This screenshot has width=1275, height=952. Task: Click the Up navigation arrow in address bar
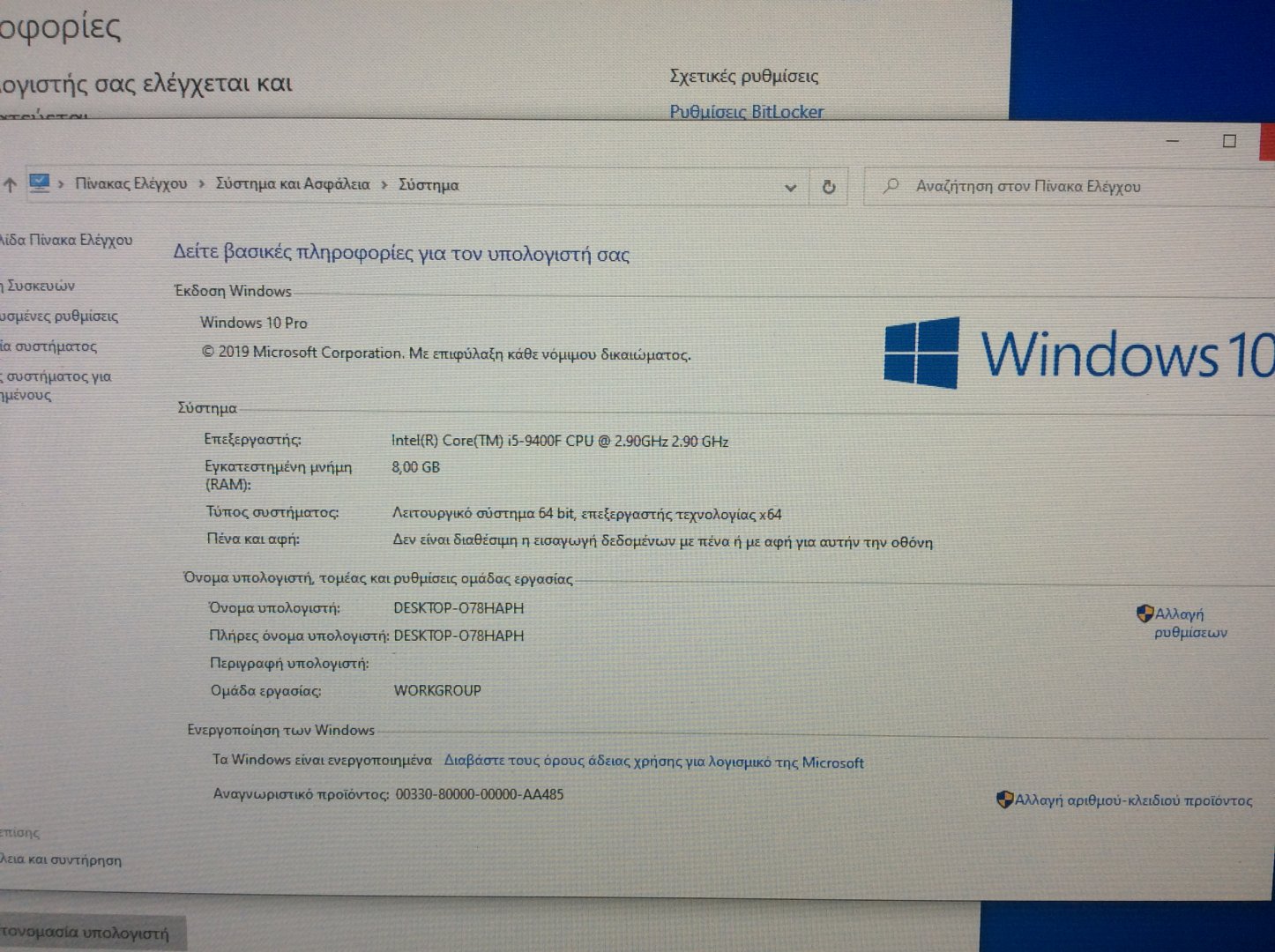10,185
